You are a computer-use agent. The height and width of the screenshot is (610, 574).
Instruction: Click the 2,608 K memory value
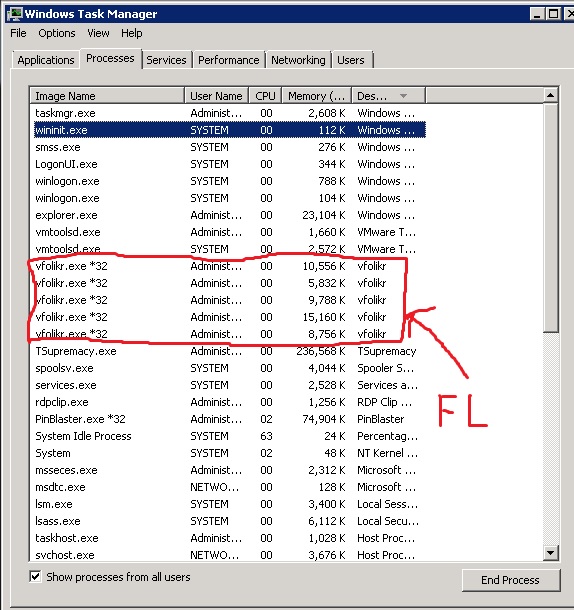326,113
